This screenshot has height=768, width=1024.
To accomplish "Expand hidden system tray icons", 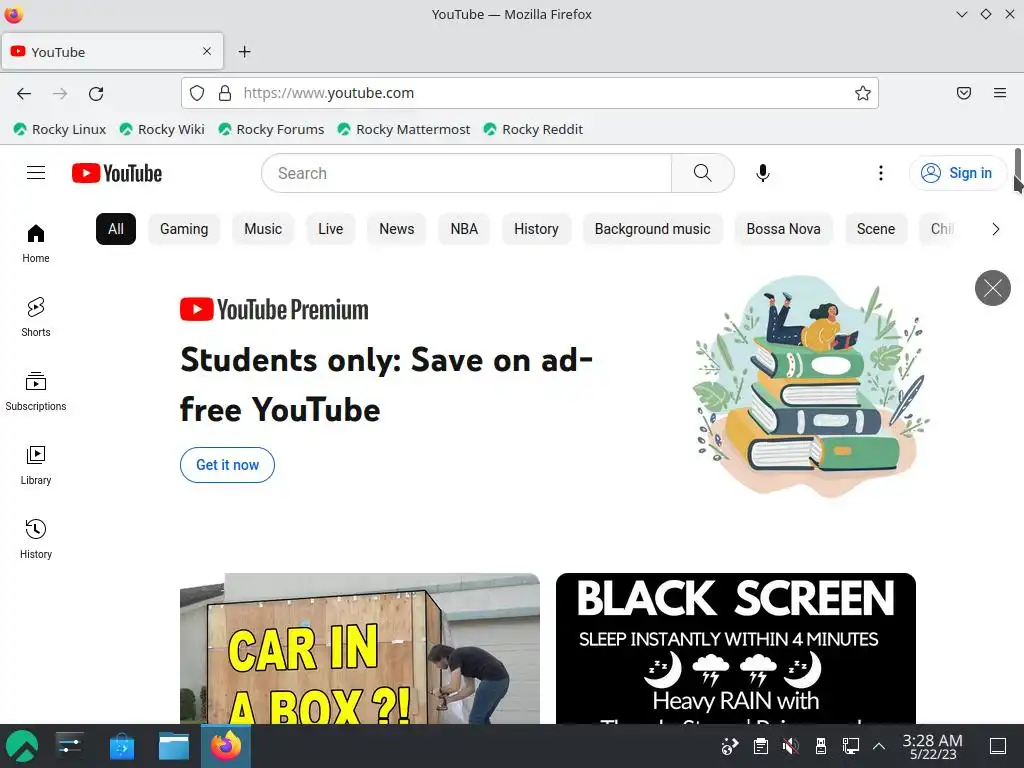I will (879, 746).
